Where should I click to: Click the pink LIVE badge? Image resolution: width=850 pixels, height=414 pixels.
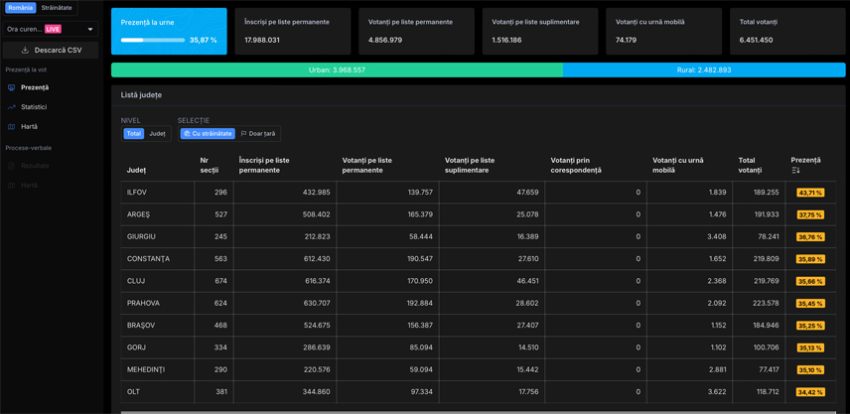pyautogui.click(x=52, y=30)
